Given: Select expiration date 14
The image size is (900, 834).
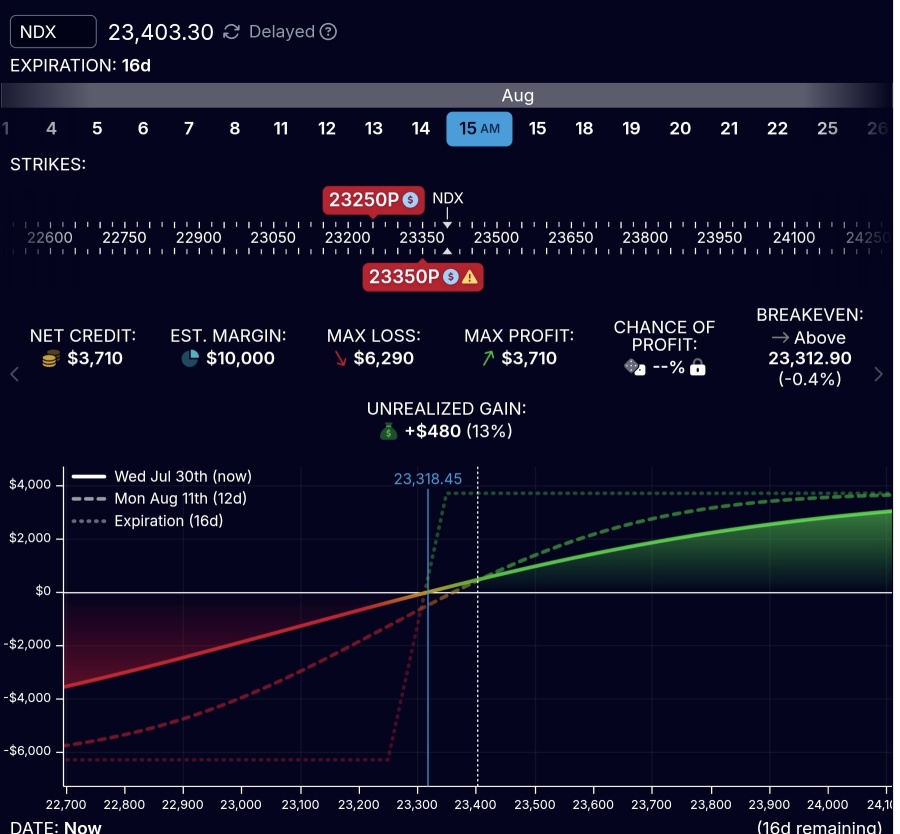Looking at the screenshot, I should pos(421,129).
